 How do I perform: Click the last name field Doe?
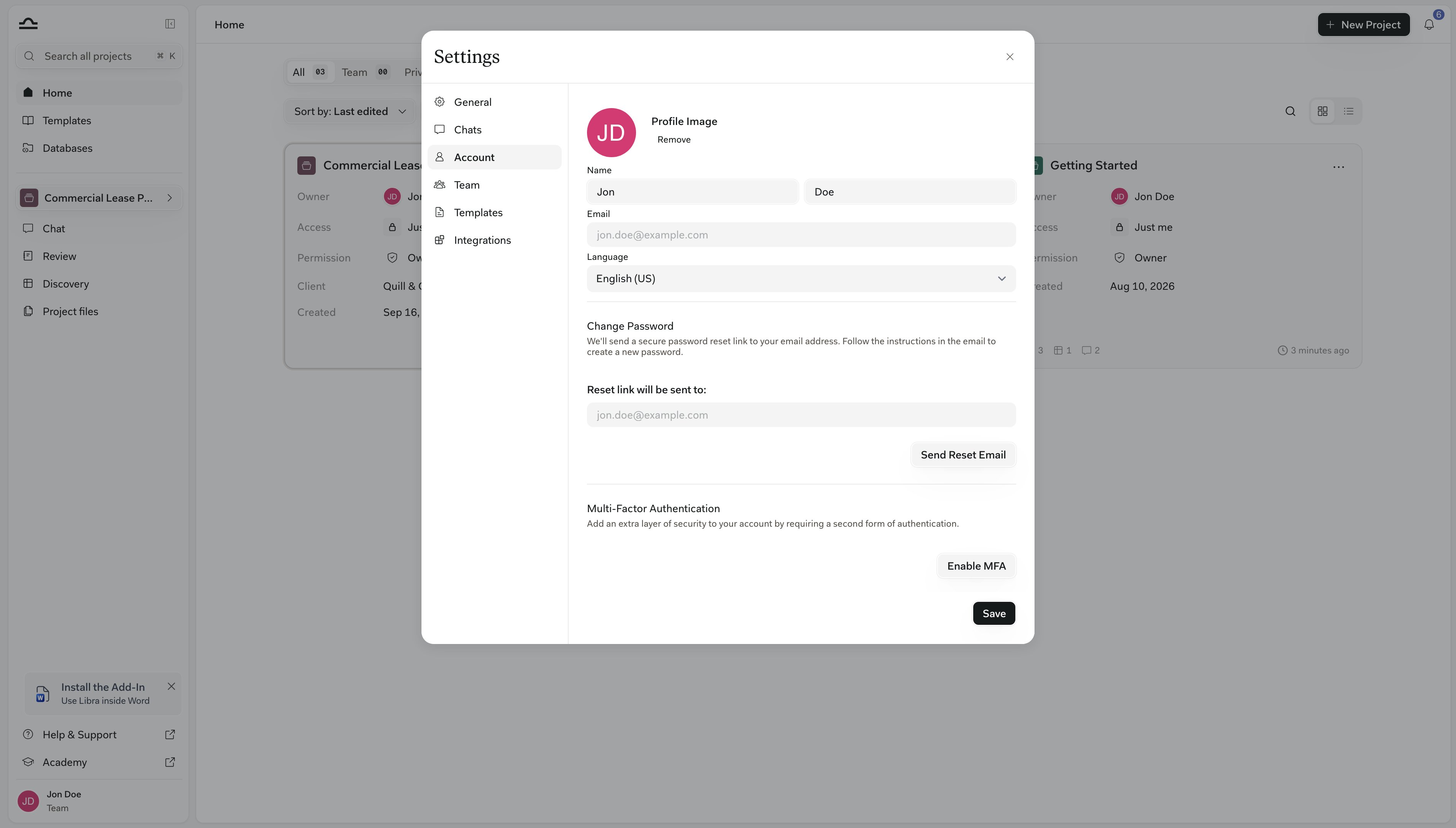coord(910,192)
